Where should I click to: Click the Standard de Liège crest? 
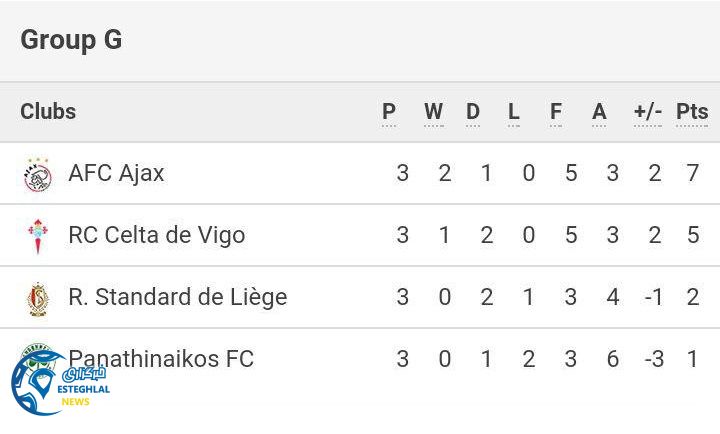[x=37, y=298]
